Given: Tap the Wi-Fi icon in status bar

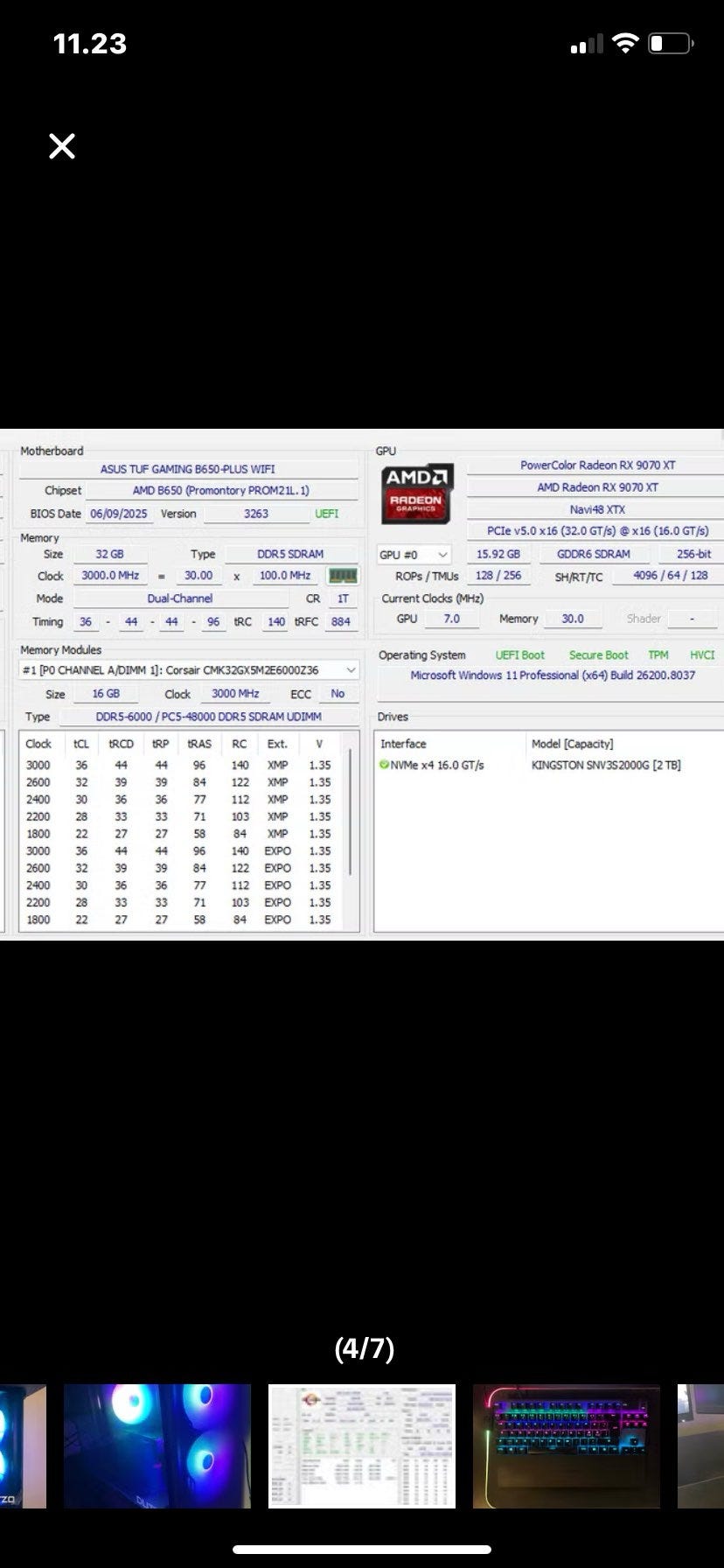Looking at the screenshot, I should coord(625,43).
